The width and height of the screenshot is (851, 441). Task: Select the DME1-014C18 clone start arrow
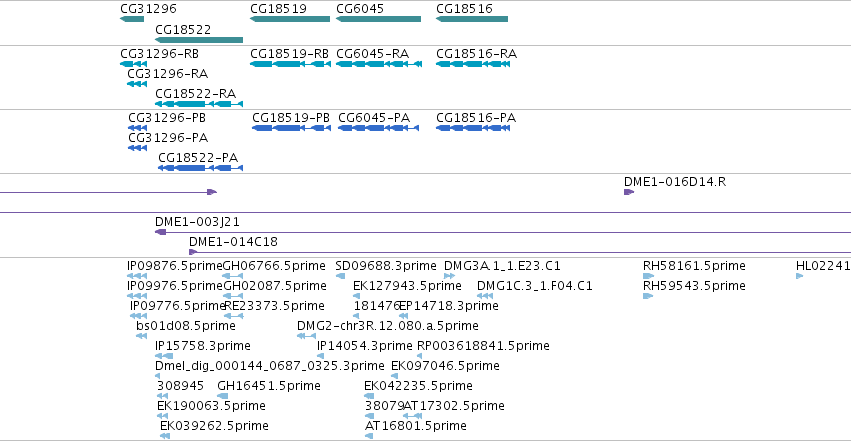[193, 252]
